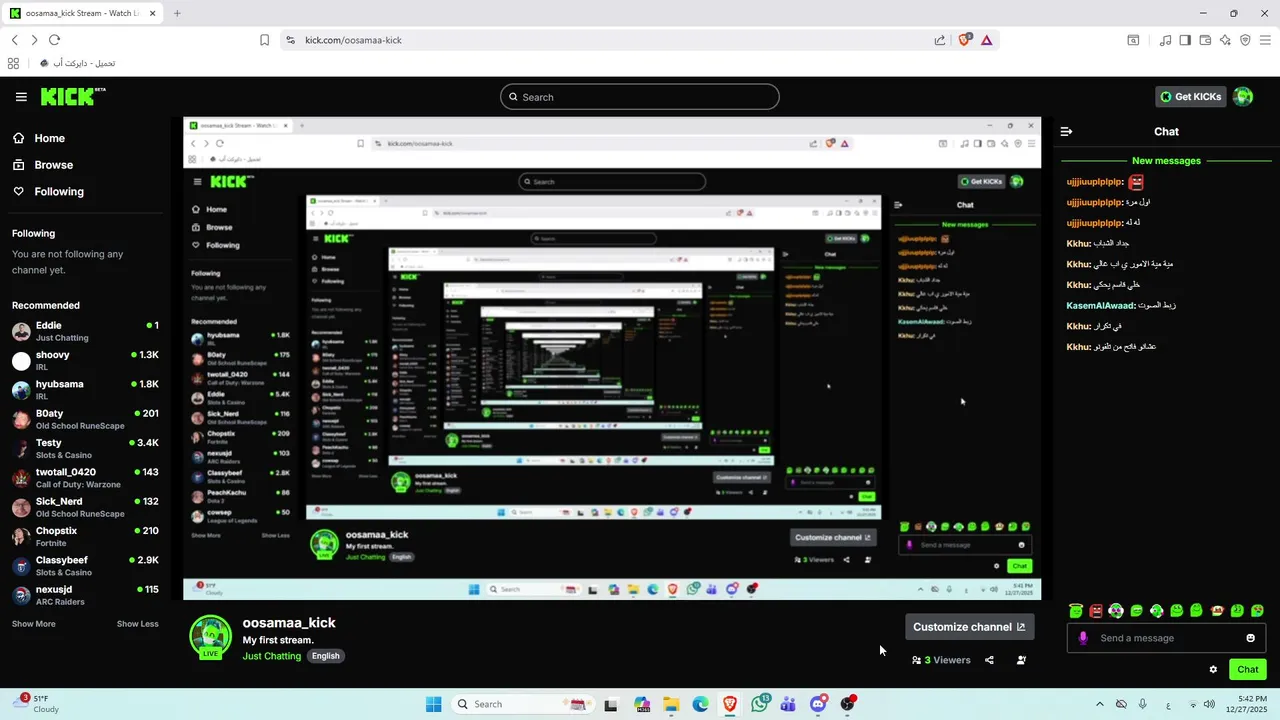1280x720 pixels.
Task: Click the oosamaa_kick live avatar
Action: [x=210, y=637]
